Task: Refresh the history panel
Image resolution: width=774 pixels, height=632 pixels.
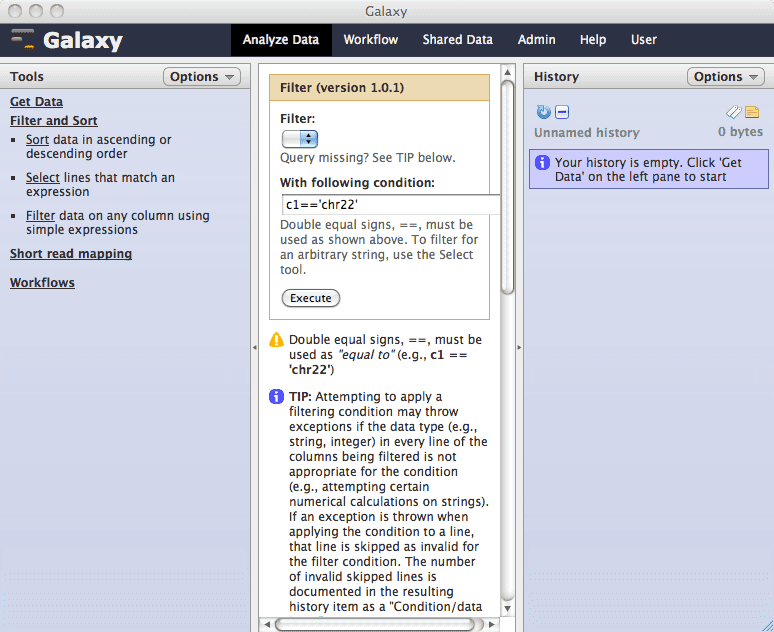Action: click(544, 112)
